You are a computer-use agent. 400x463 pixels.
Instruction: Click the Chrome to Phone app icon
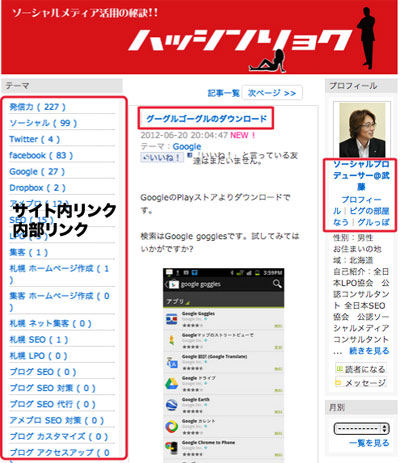[x=172, y=448]
